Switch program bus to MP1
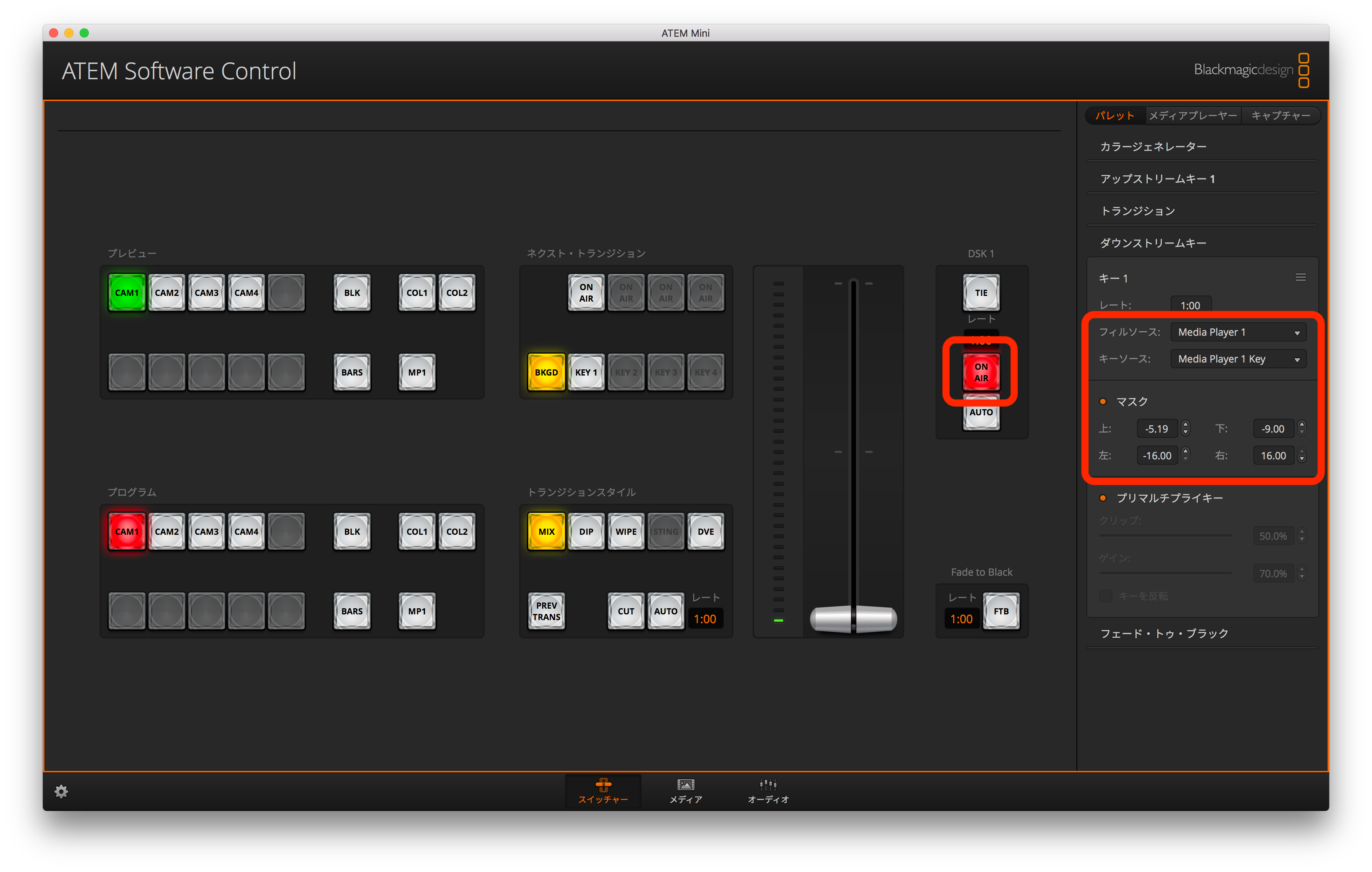 pos(416,611)
